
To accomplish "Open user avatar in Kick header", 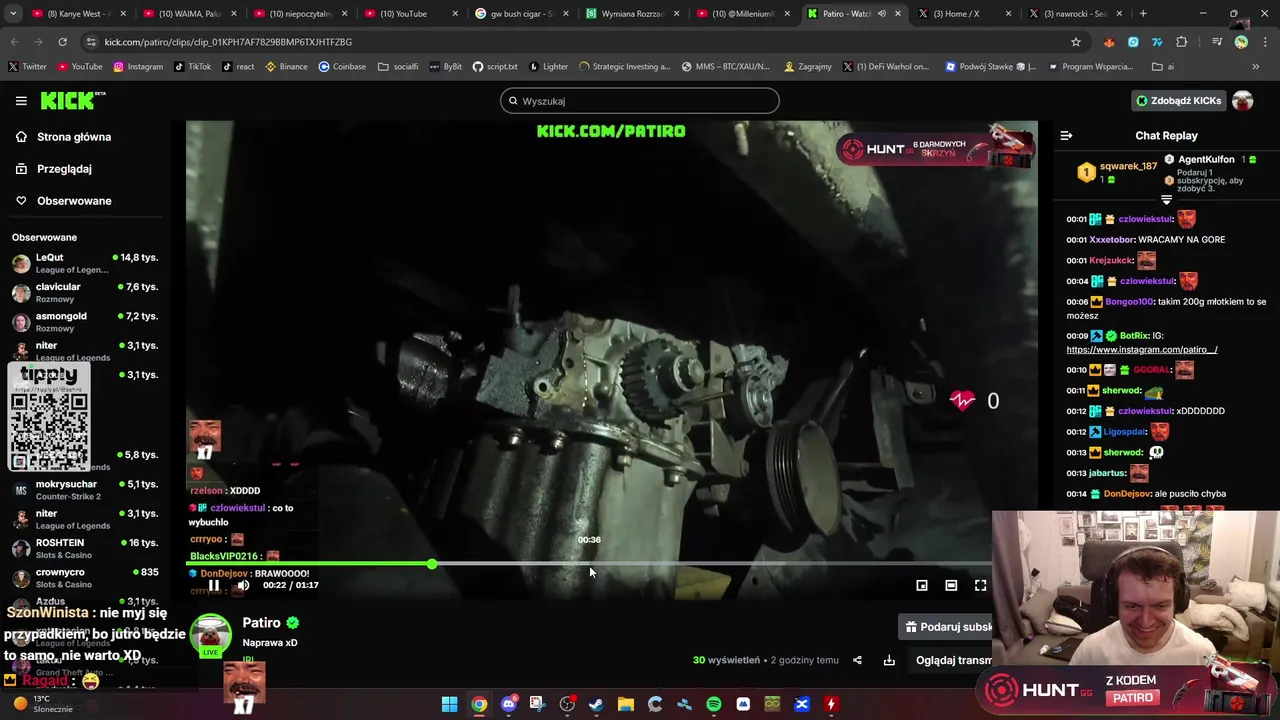I will 1242,101.
